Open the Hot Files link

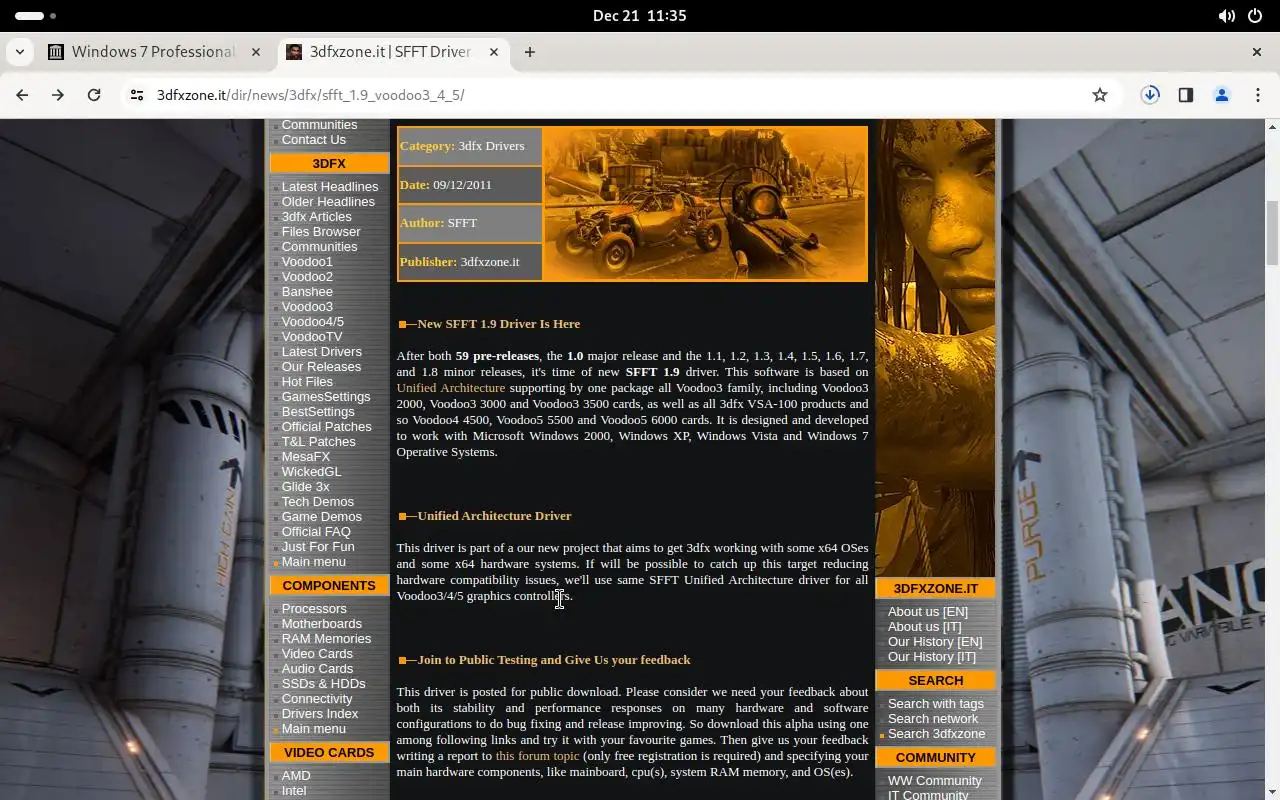point(307,382)
